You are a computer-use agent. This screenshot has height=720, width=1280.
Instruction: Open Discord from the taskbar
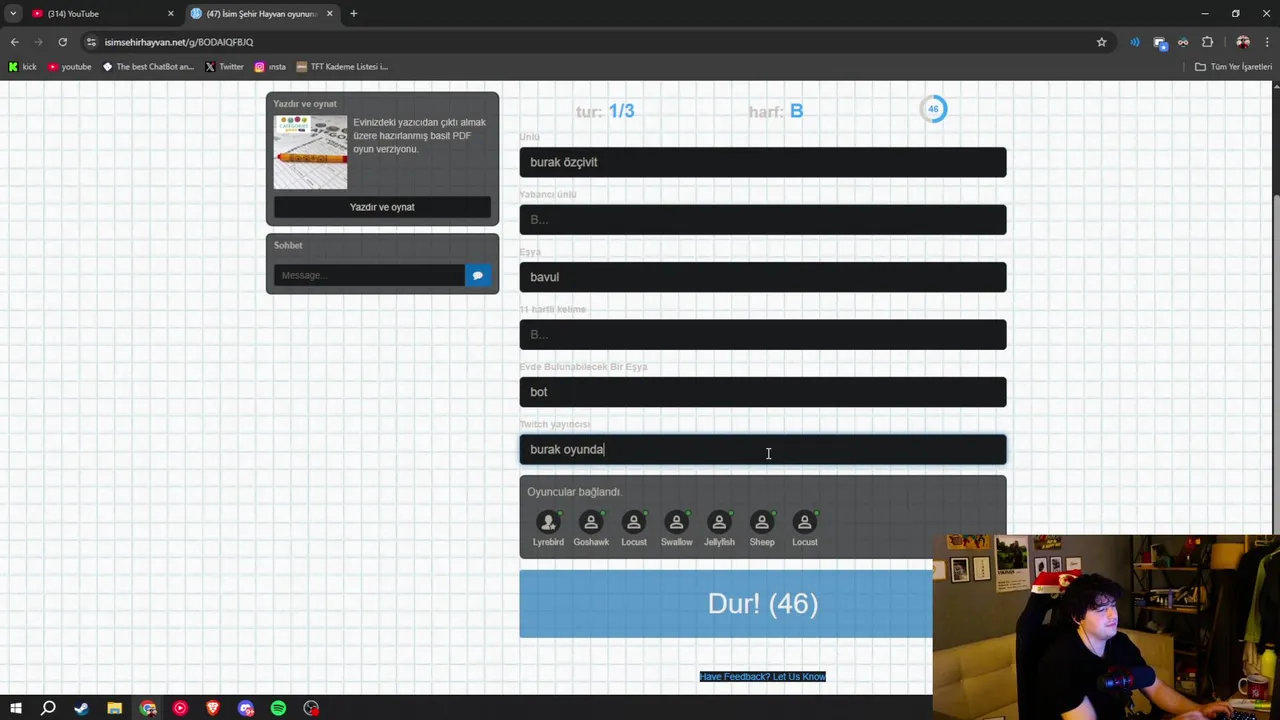click(246, 708)
